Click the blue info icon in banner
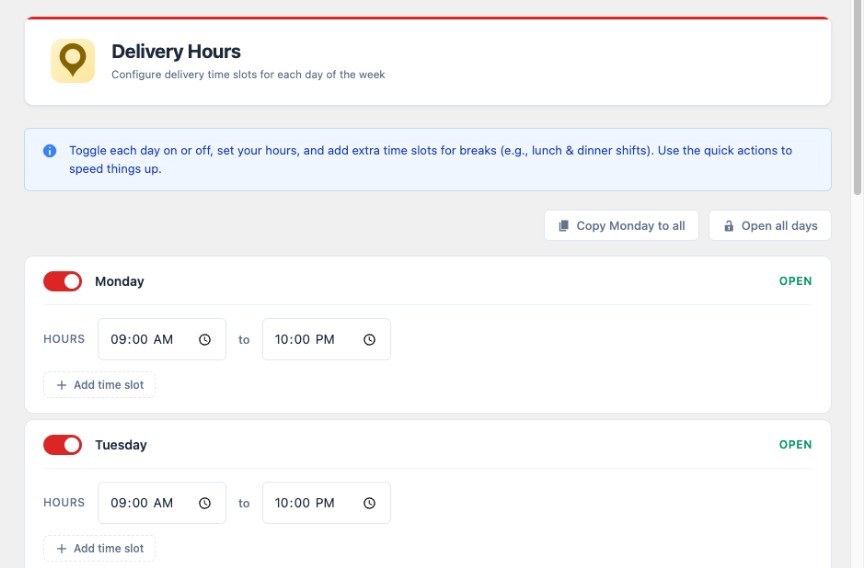 click(50, 150)
